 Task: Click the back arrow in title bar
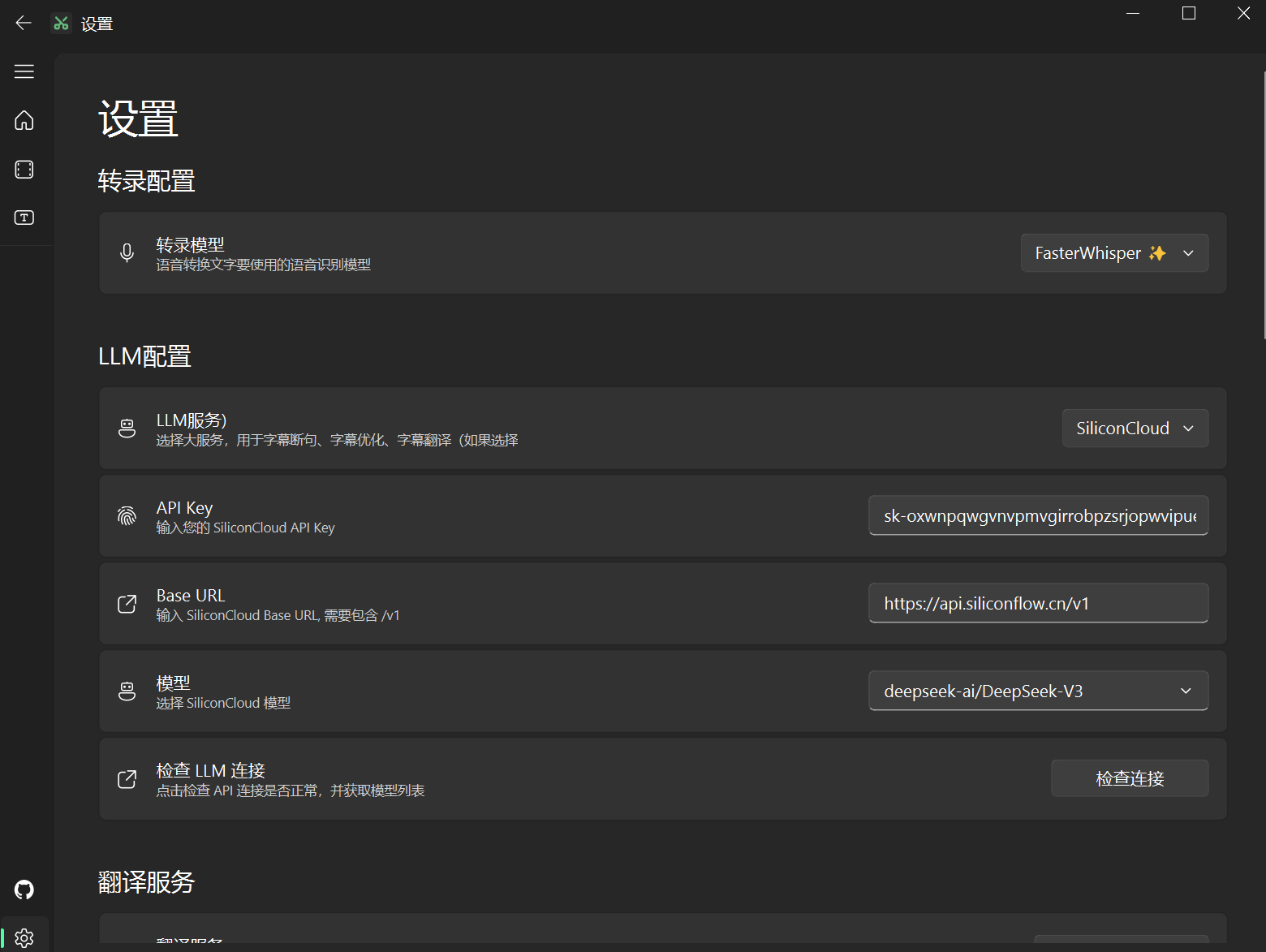coord(24,23)
